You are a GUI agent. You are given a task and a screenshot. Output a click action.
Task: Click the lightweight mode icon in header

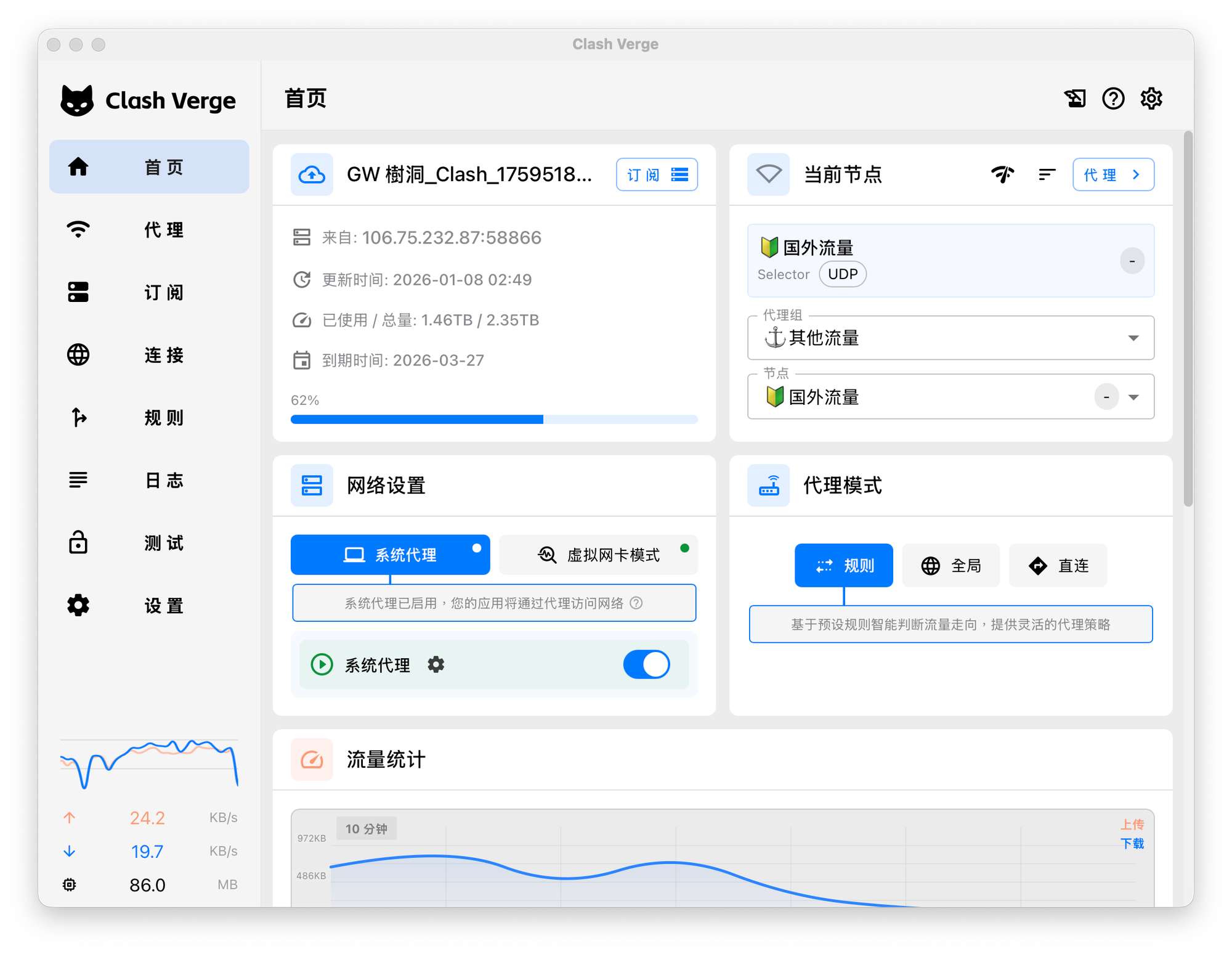(x=1075, y=99)
